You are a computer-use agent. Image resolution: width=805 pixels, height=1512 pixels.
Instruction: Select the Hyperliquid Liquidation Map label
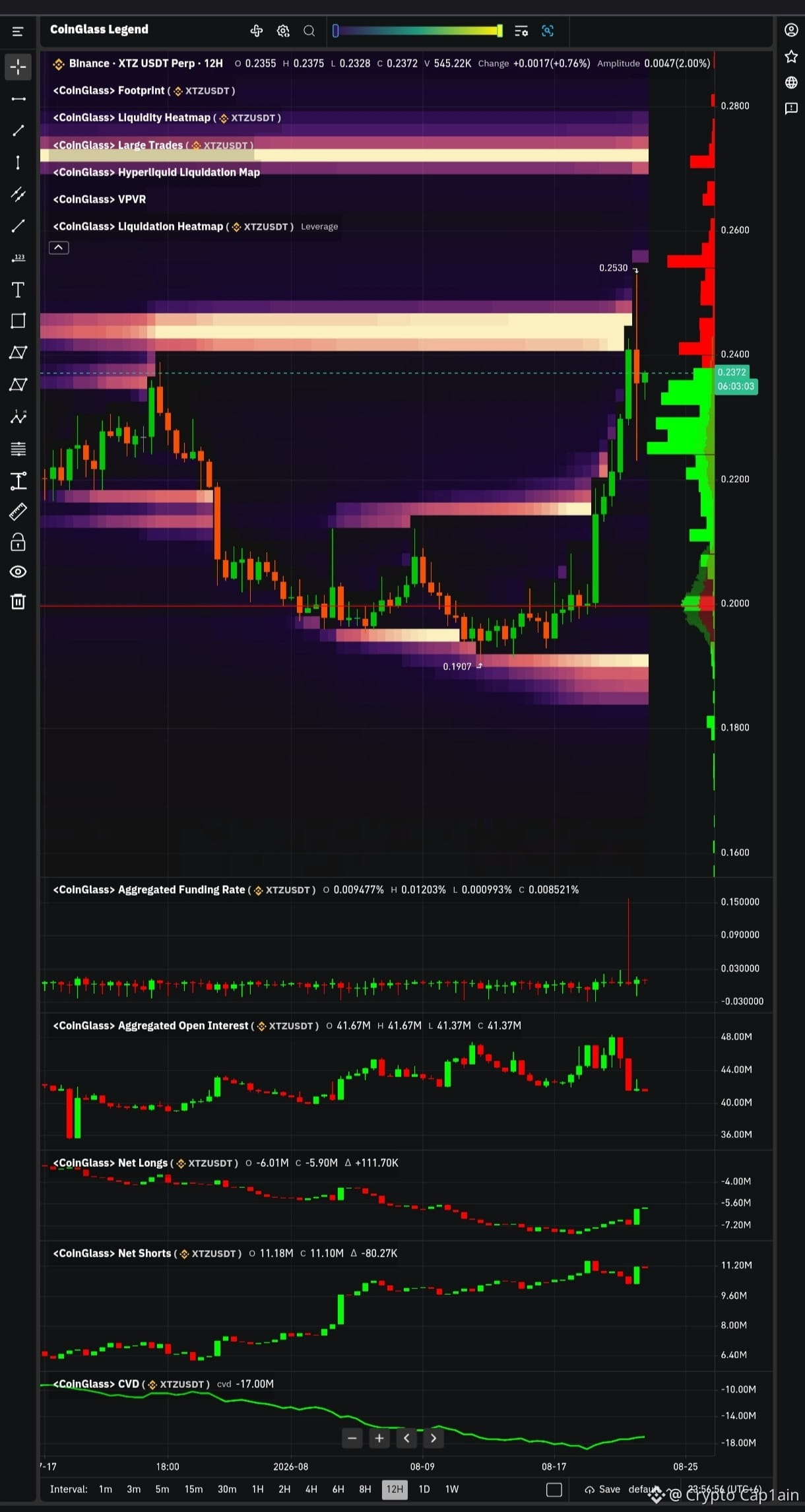(156, 172)
